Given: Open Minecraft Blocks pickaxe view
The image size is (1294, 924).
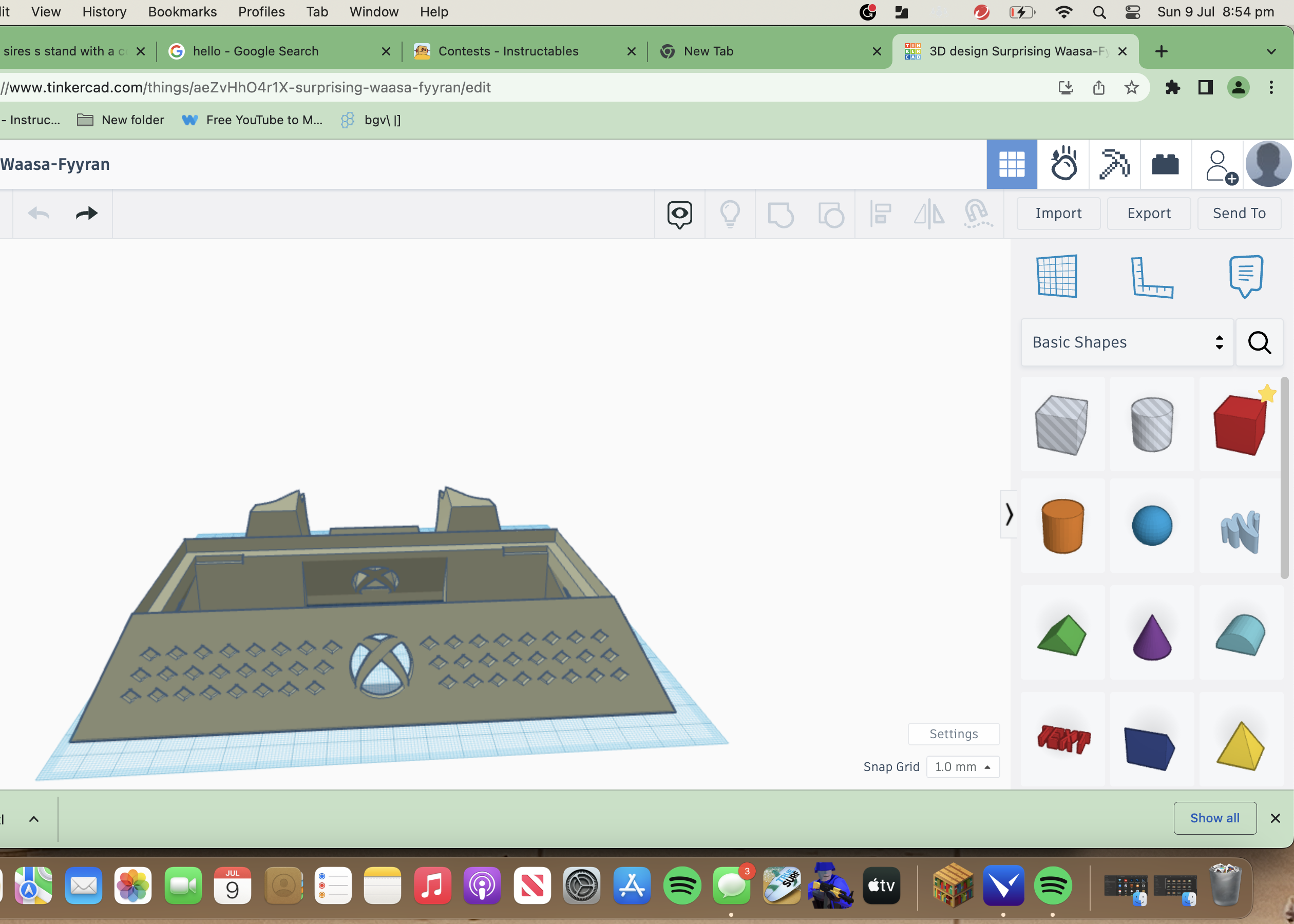Looking at the screenshot, I should 1114,164.
